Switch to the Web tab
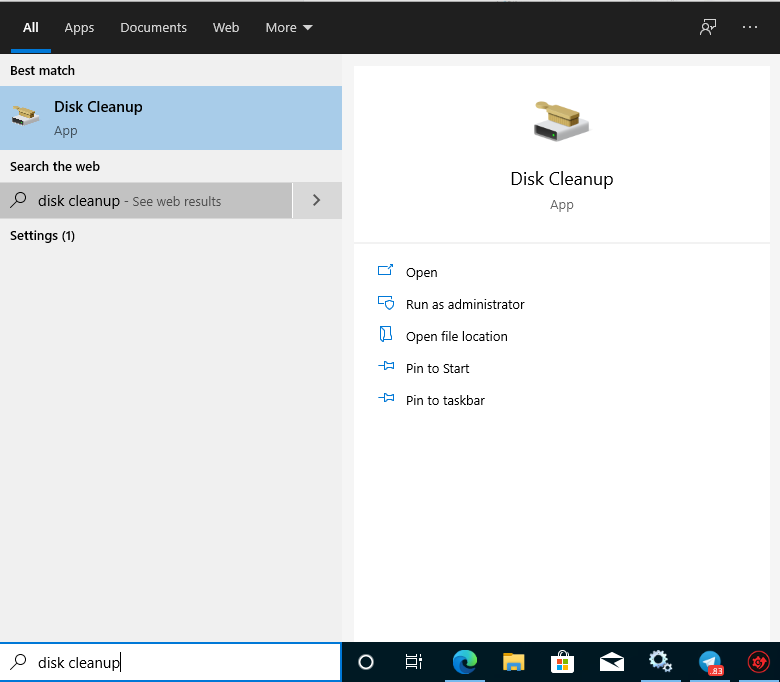The image size is (780, 682). tap(226, 27)
